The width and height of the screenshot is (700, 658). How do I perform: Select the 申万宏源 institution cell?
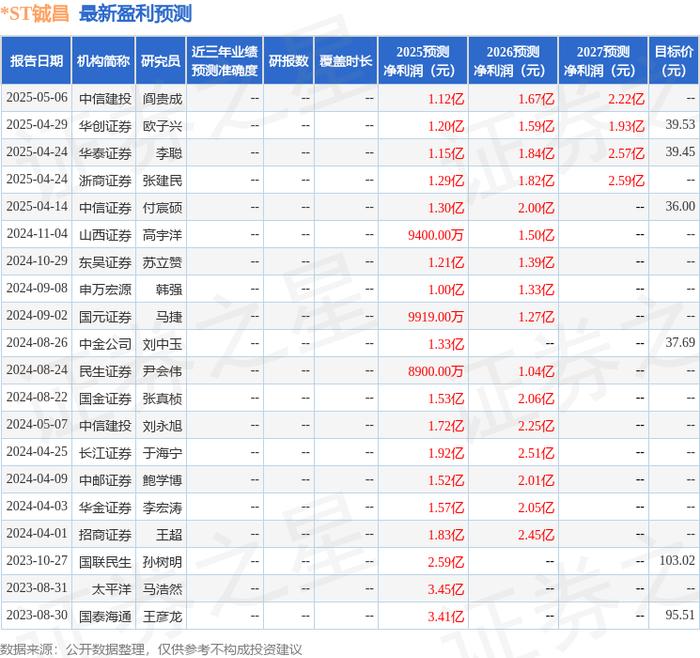pos(105,289)
